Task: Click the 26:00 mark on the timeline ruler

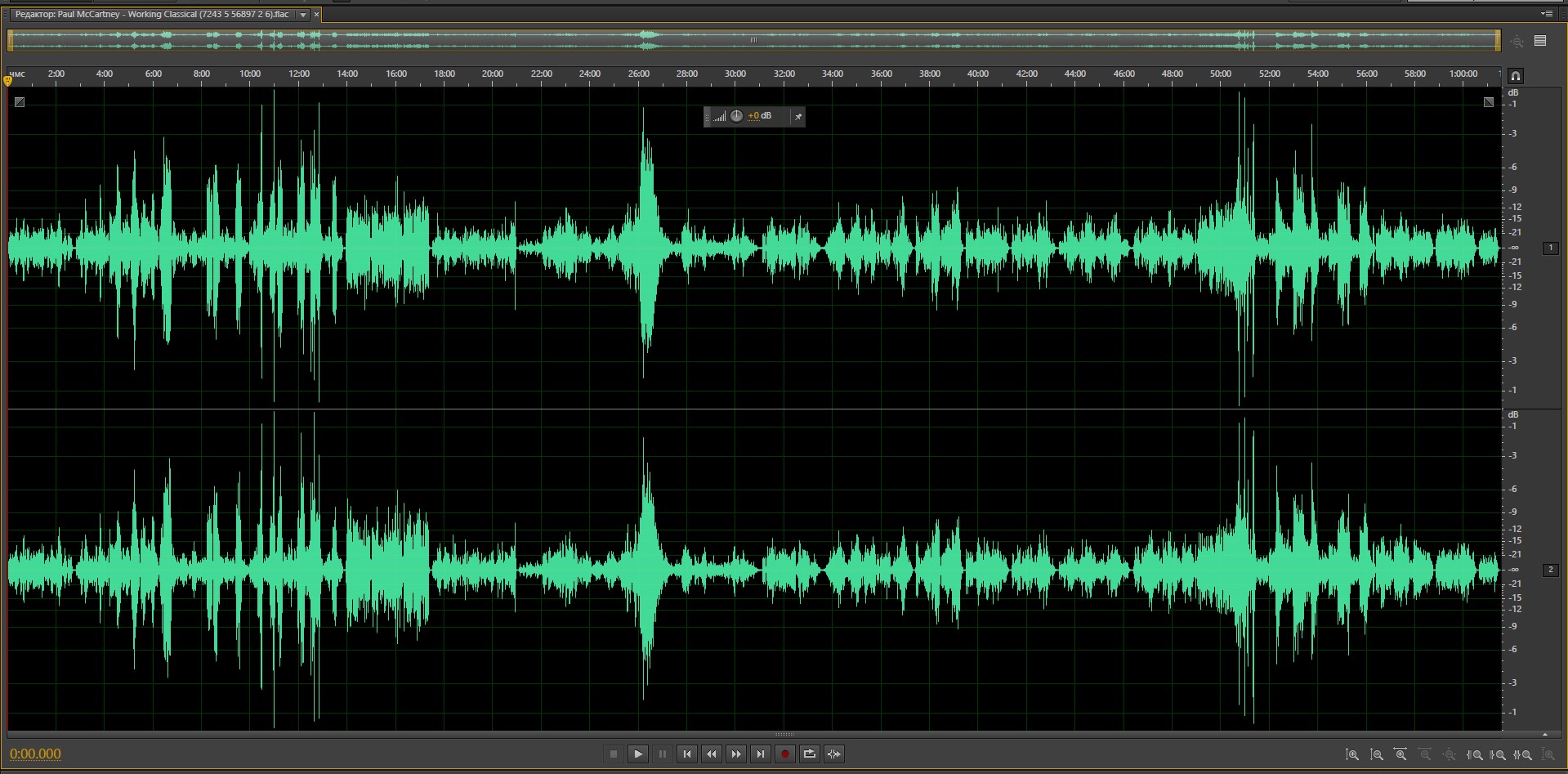Action: click(639, 74)
